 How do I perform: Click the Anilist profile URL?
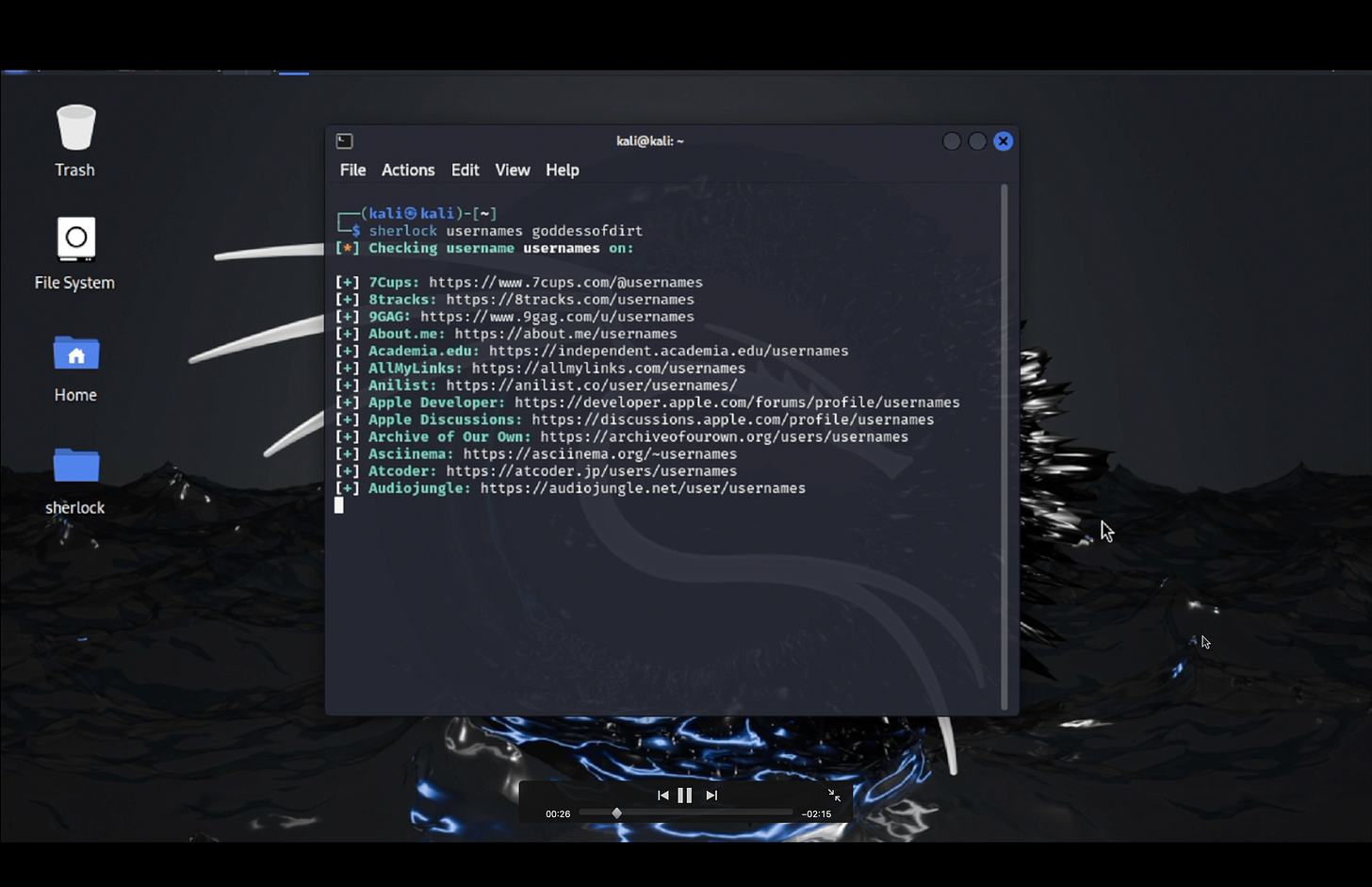(592, 386)
